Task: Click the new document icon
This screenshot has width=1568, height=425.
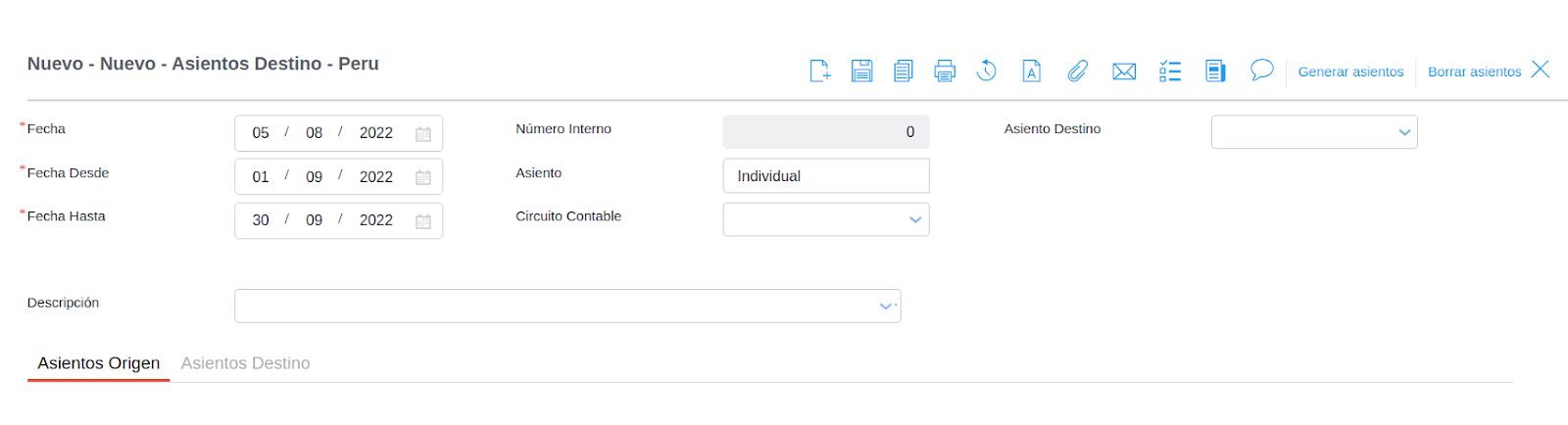Action: [x=820, y=71]
